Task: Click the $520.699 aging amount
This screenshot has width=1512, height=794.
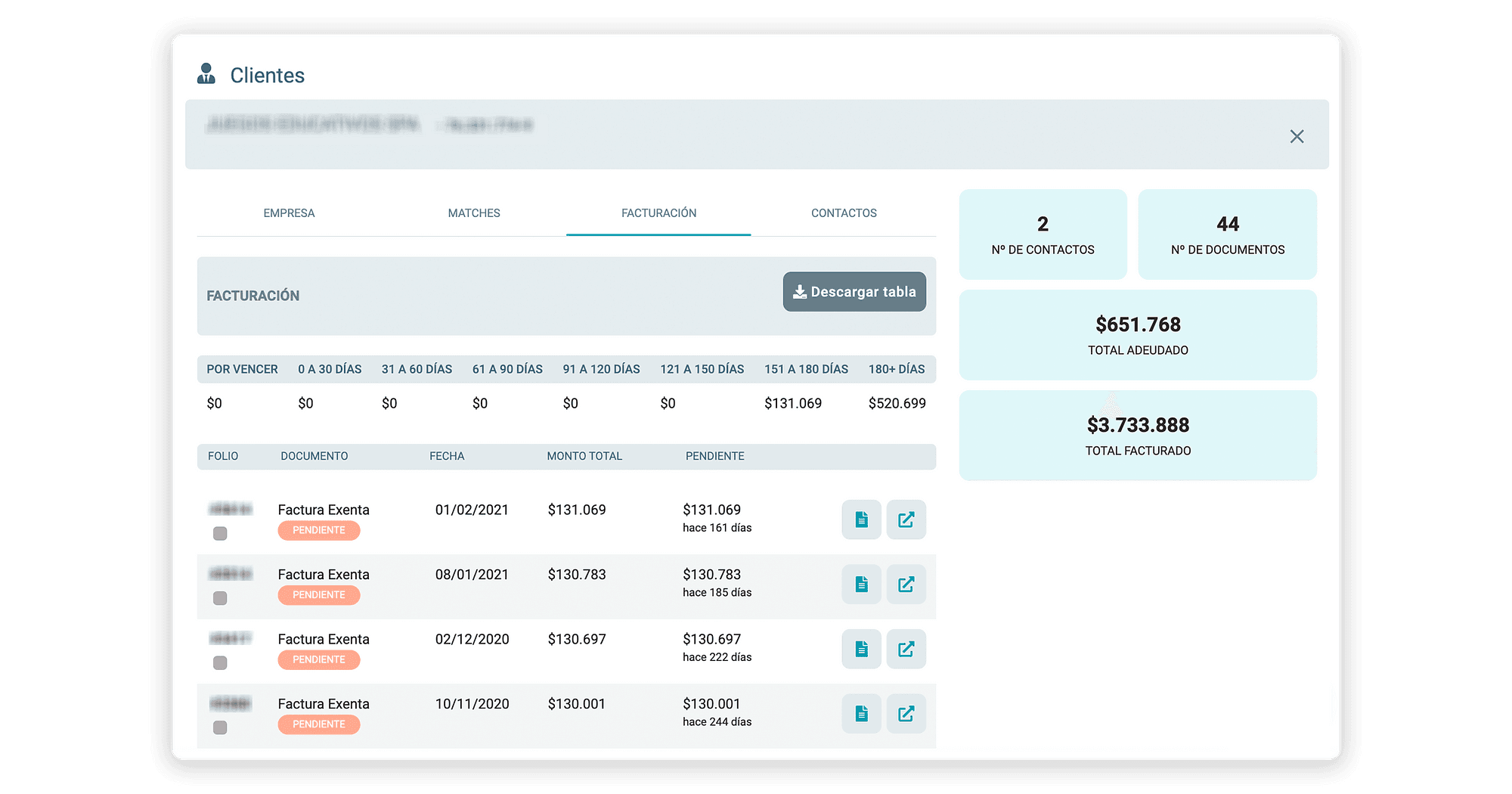Action: point(897,403)
